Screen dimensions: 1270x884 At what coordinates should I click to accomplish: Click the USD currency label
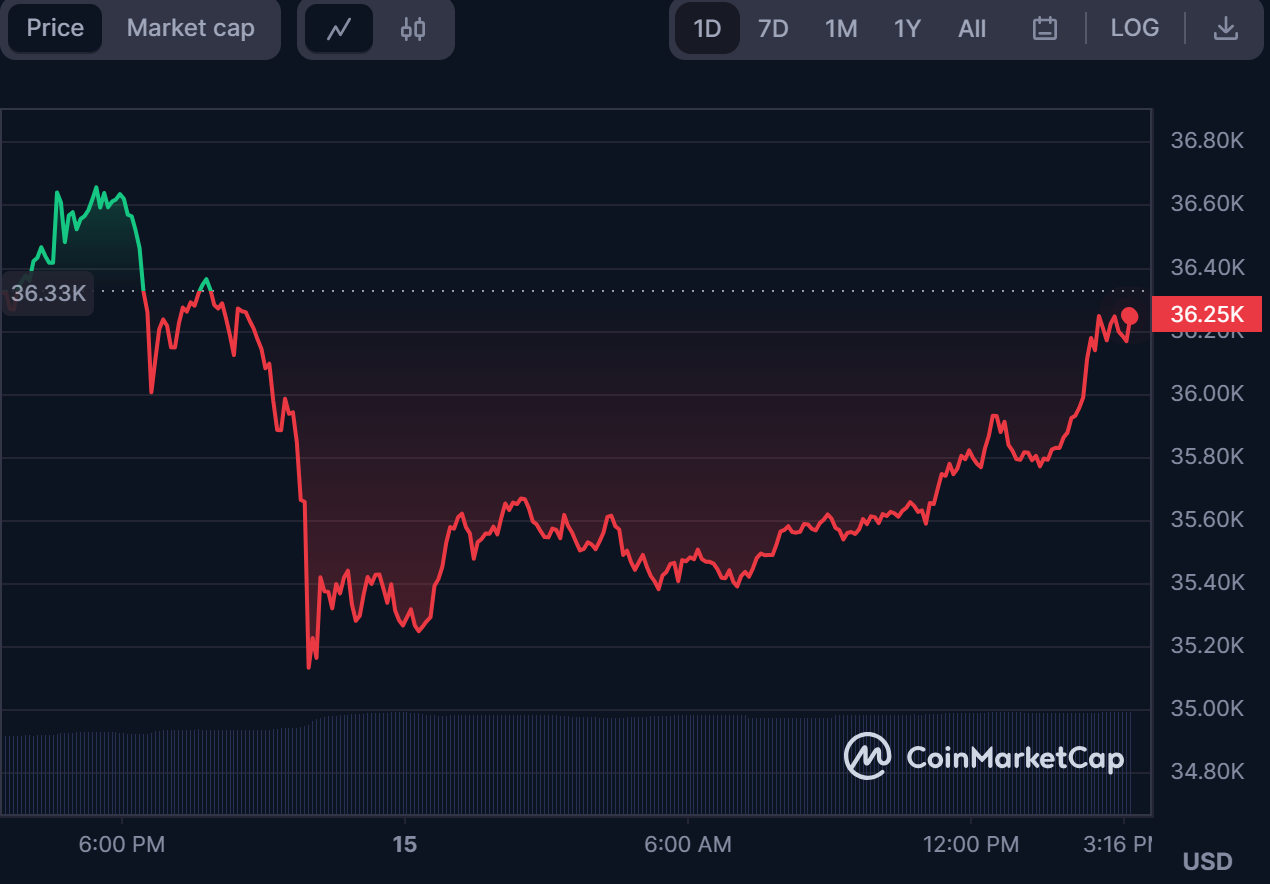coord(1207,861)
